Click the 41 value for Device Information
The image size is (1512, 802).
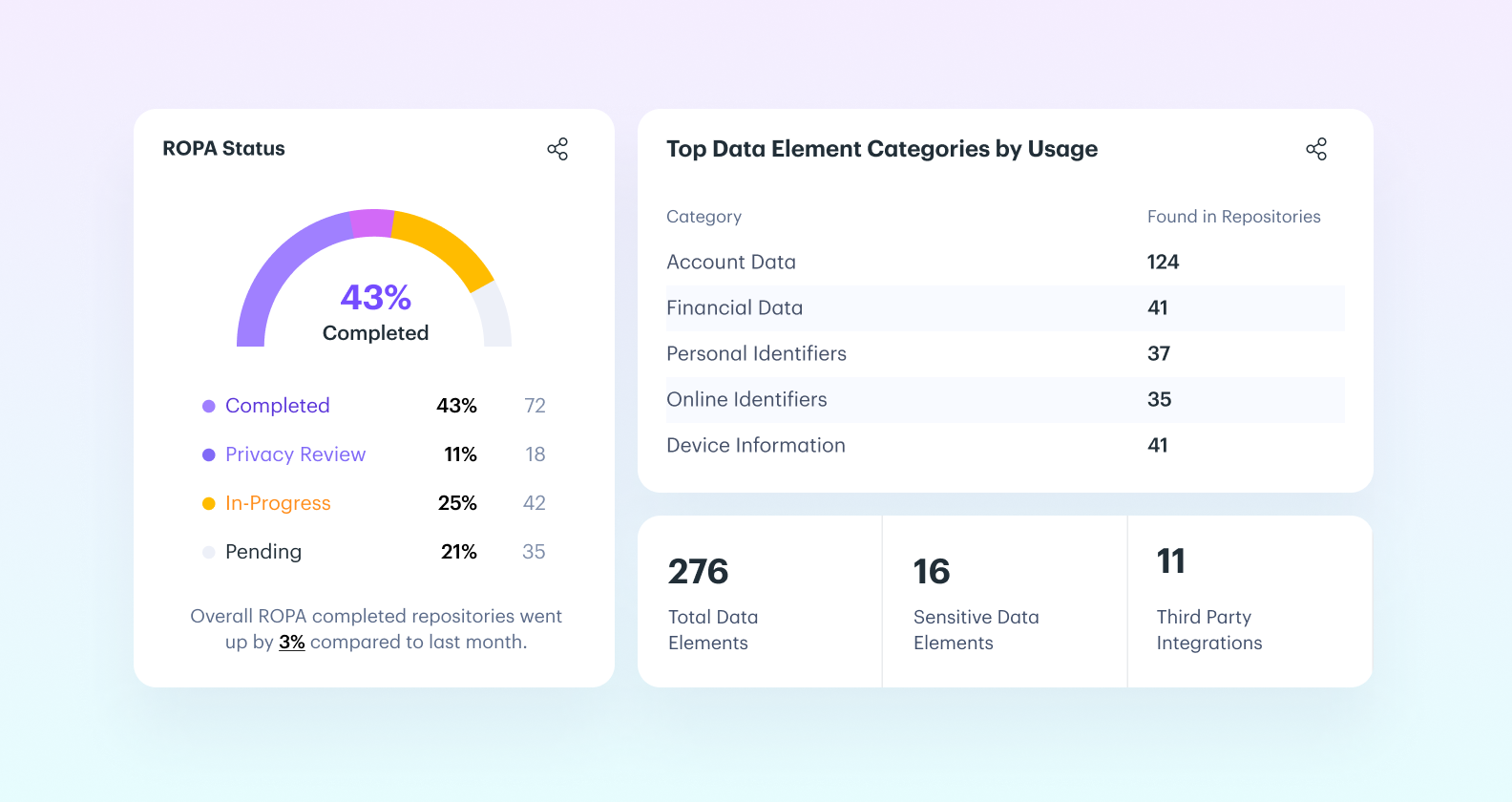tap(1158, 445)
